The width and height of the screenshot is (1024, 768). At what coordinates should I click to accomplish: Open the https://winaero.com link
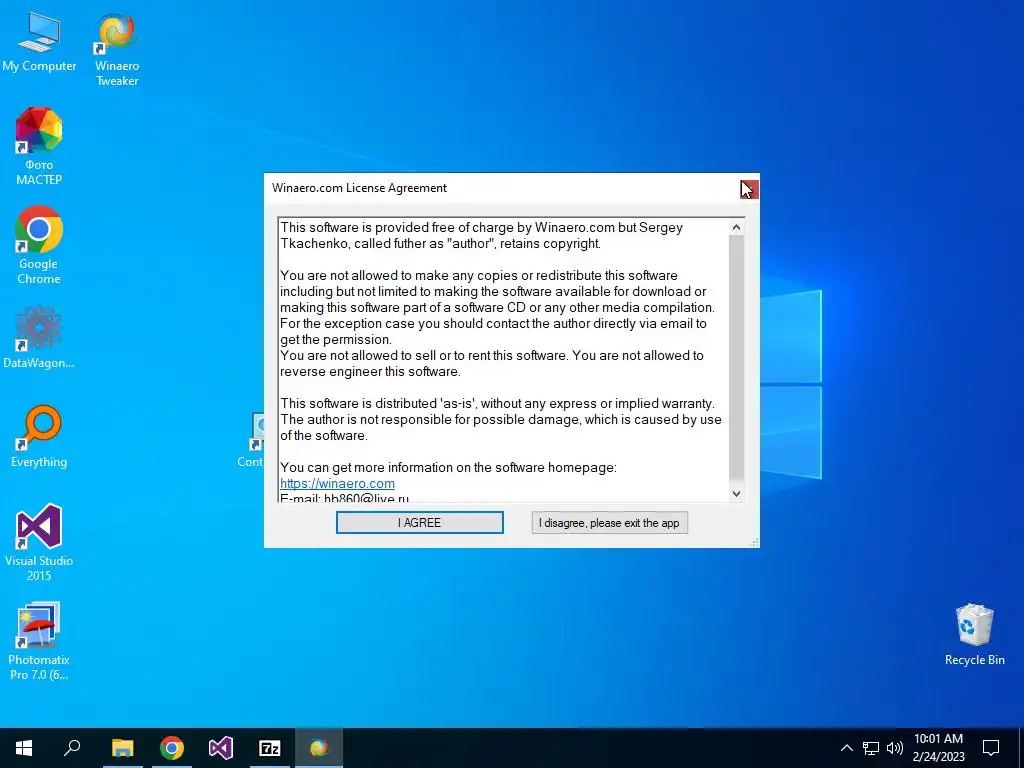pyautogui.click(x=337, y=483)
